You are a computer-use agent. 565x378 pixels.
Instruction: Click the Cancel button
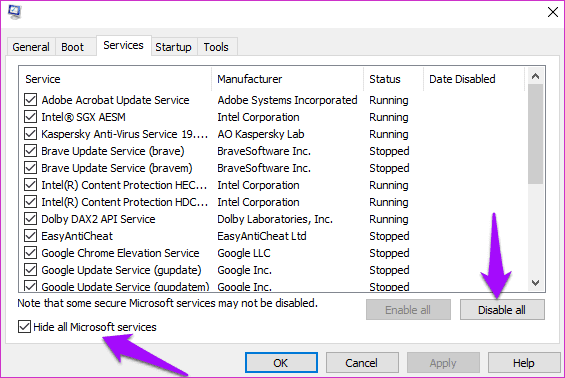pos(362,363)
